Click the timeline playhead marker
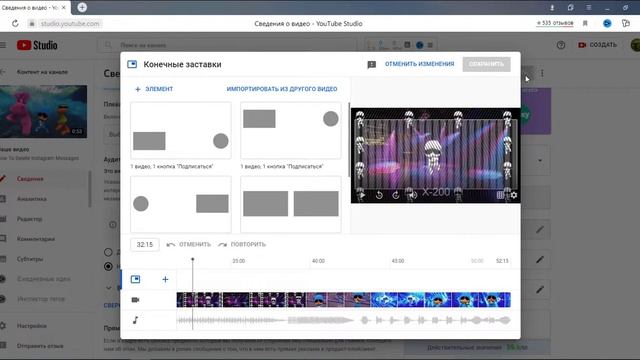Viewport: 640px width, 360px height. [x=193, y=260]
